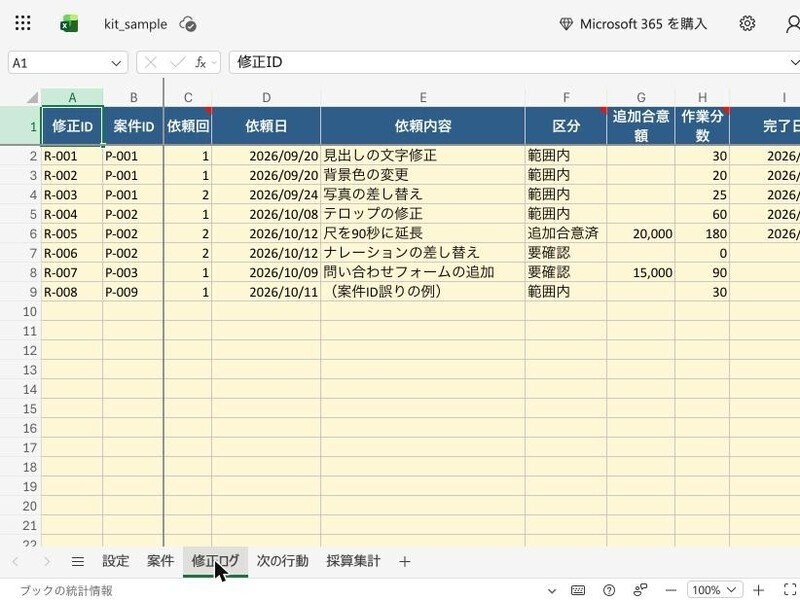Select column C header
The height and width of the screenshot is (600, 800).
[188, 97]
